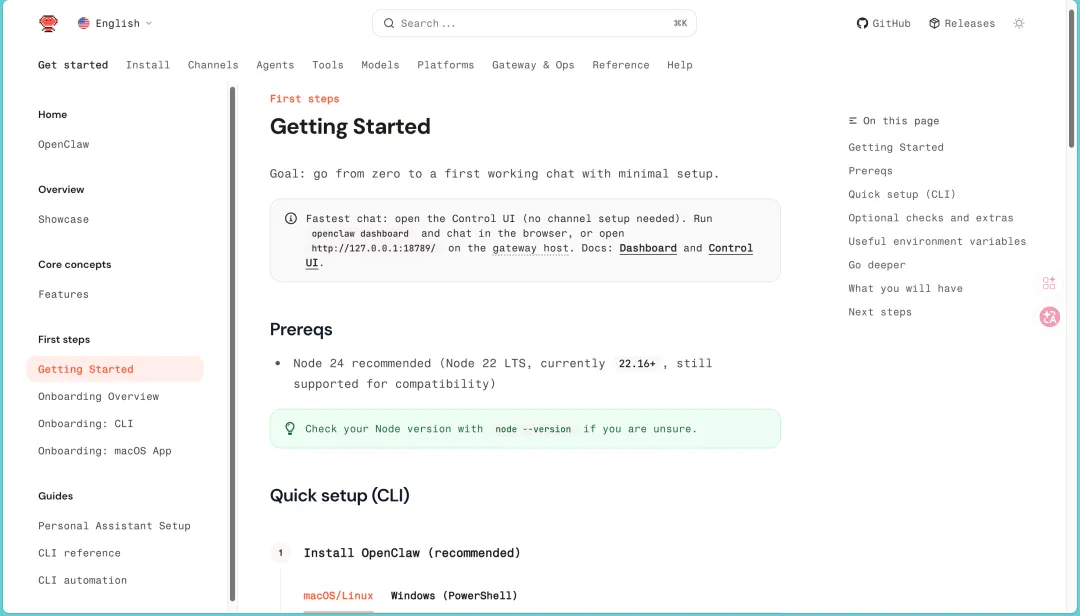Click the pink translate floating icon

(1049, 317)
